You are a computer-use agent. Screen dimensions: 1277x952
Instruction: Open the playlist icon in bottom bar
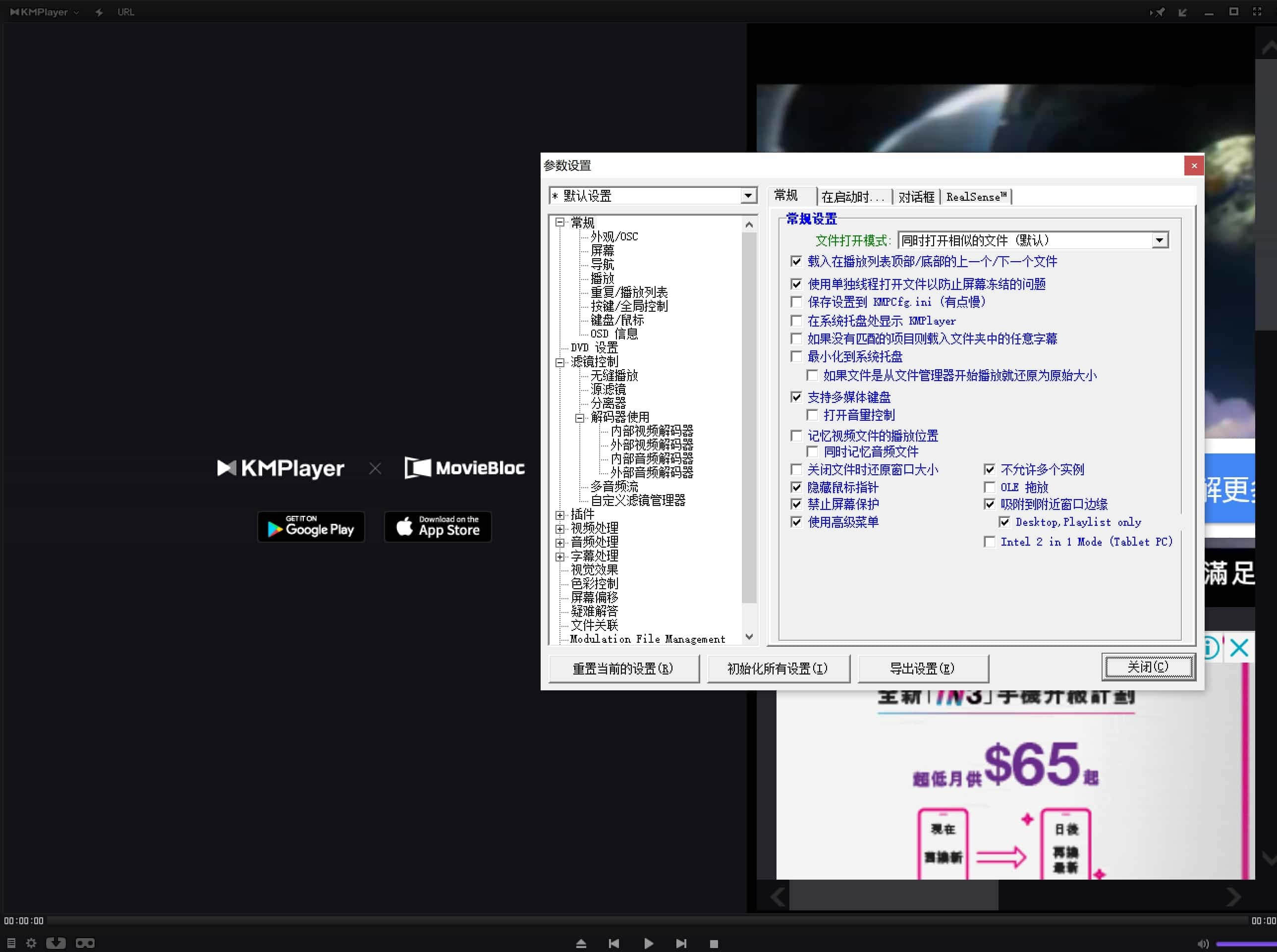tap(11, 943)
